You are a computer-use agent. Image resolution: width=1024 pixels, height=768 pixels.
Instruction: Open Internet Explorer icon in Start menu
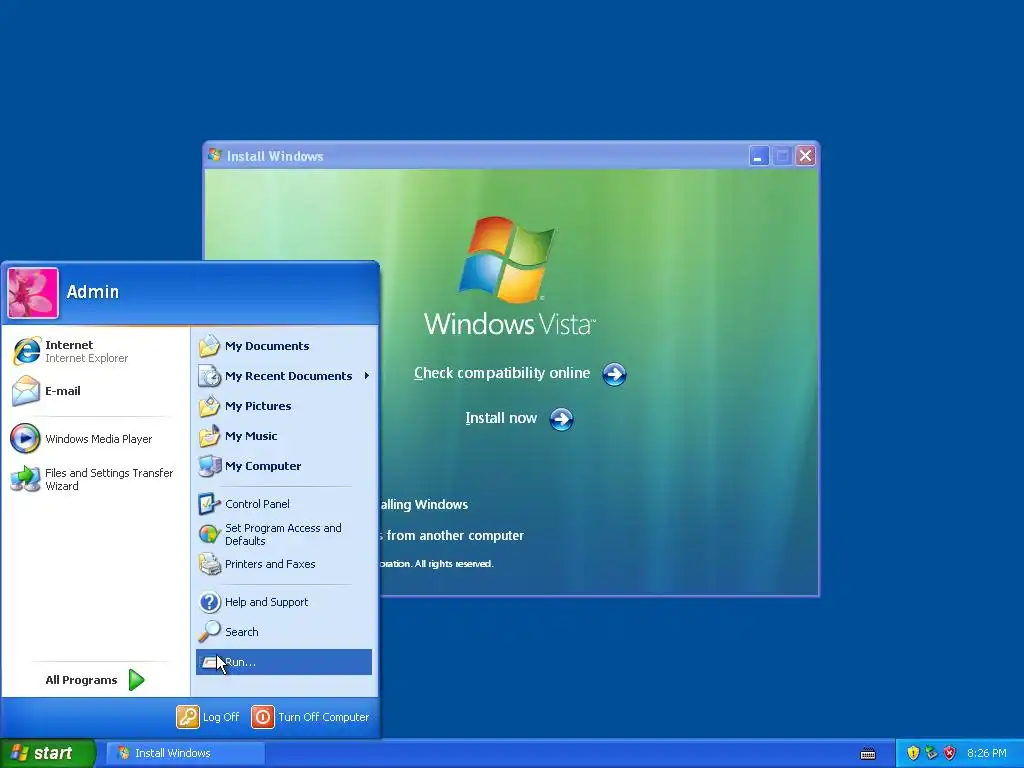pos(26,351)
